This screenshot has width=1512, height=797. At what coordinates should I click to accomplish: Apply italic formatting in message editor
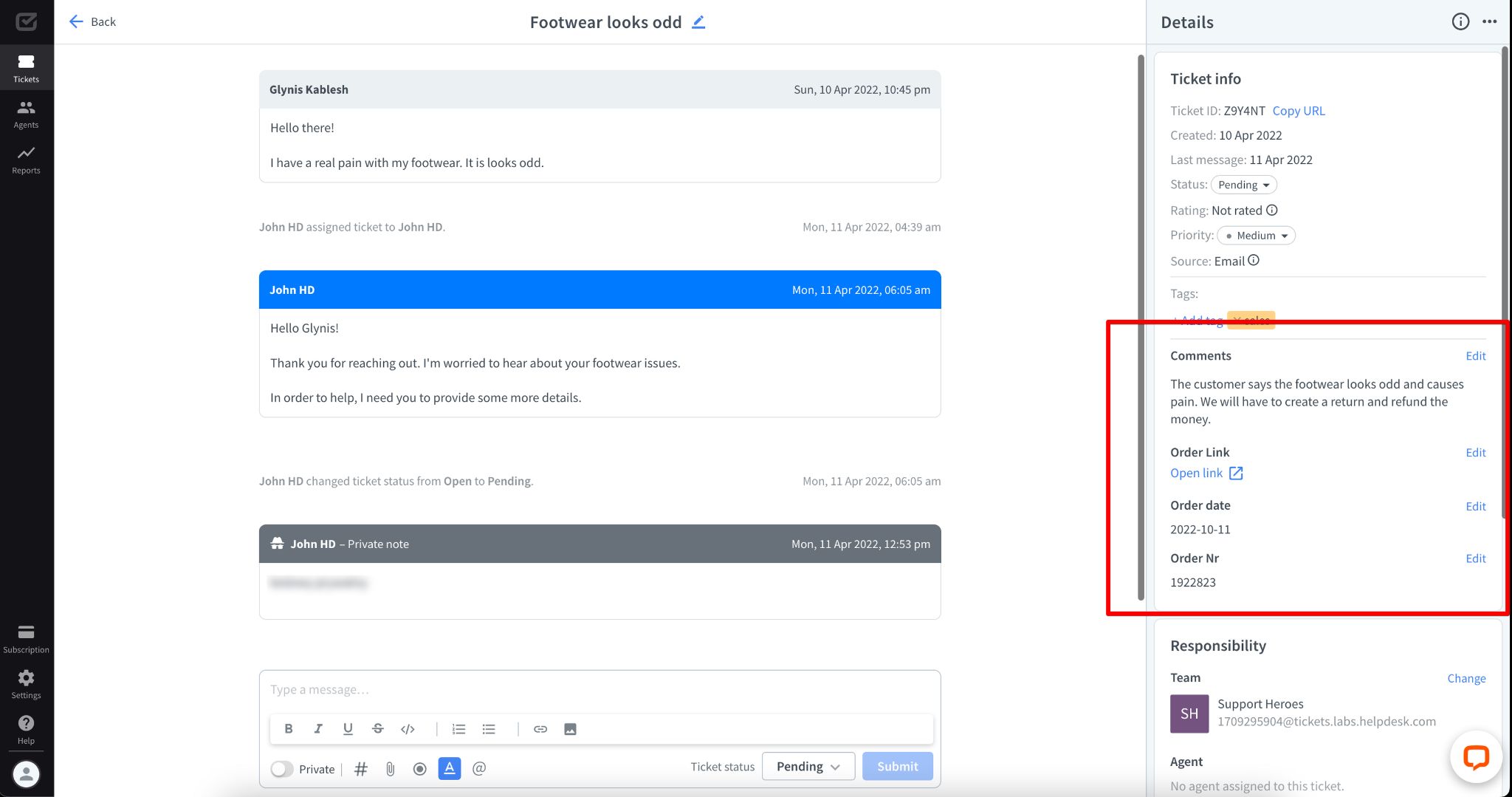318,729
